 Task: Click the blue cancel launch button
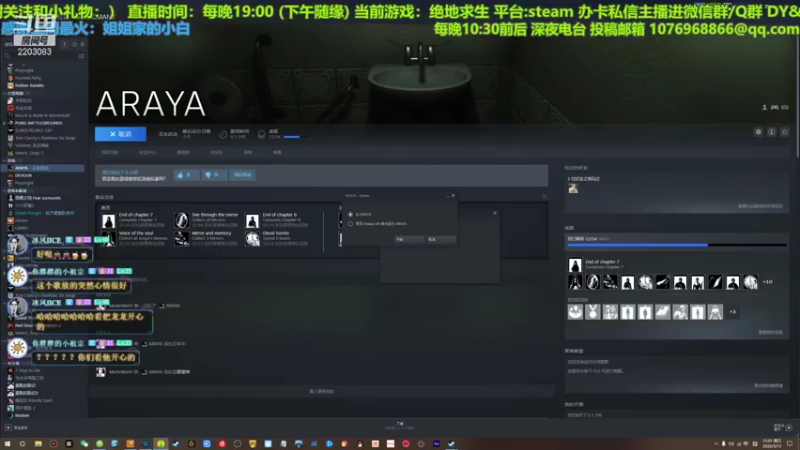(x=120, y=134)
